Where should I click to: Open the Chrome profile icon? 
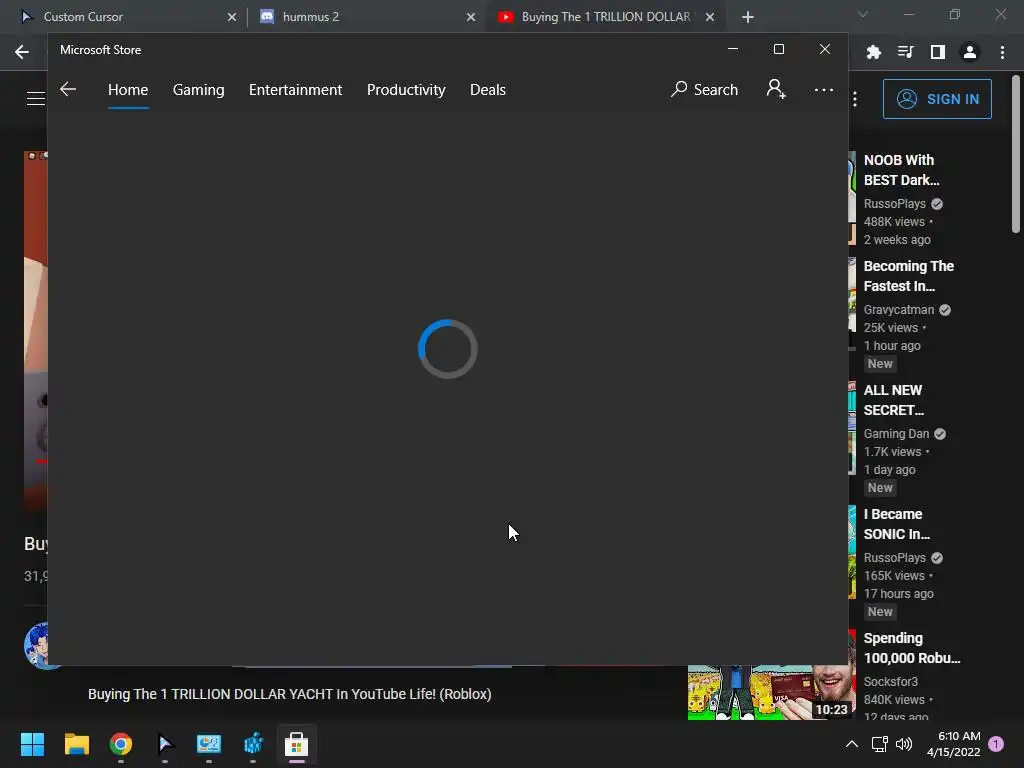(970, 52)
